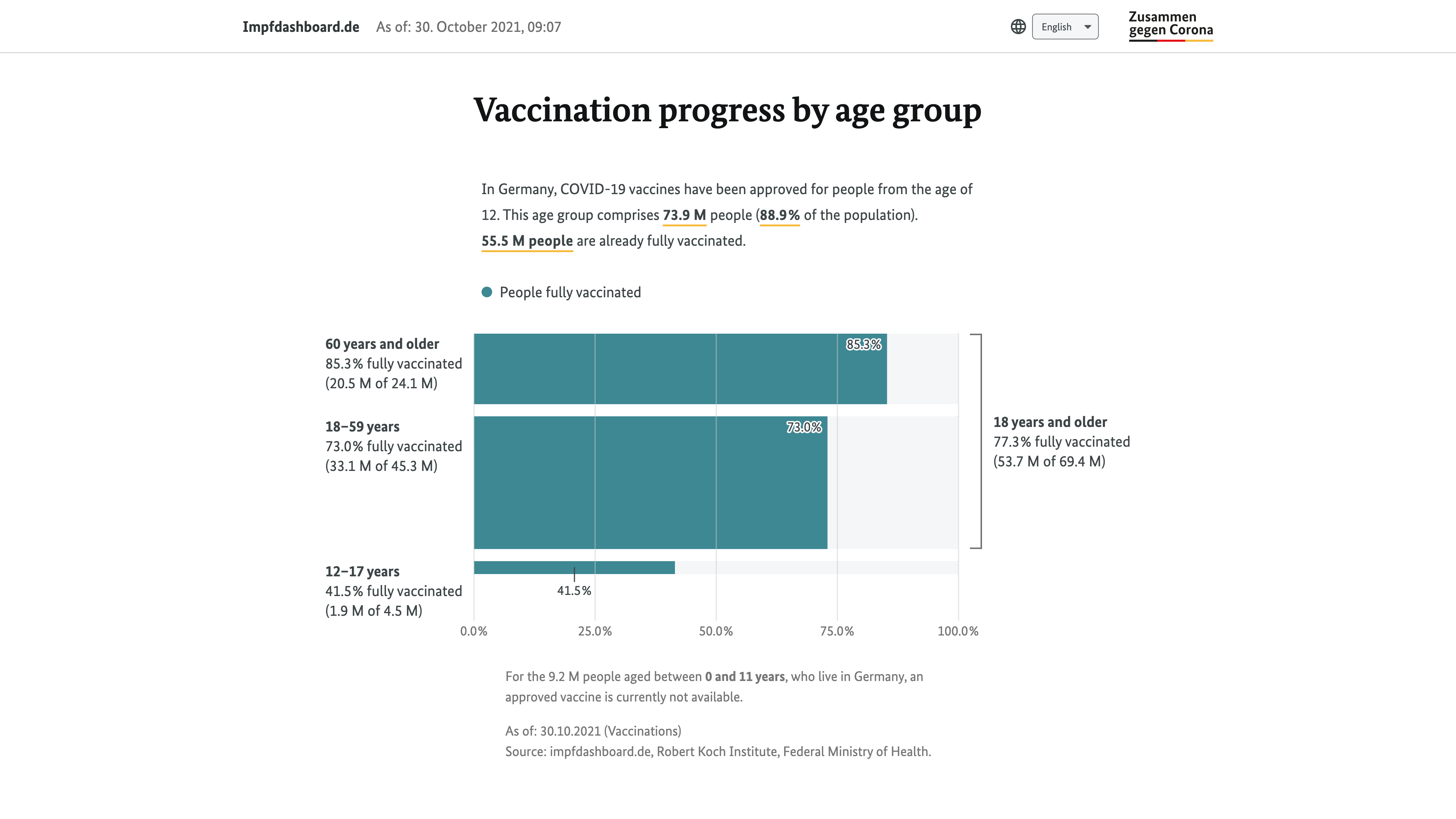This screenshot has width=1456, height=819.
Task: Click the dropdown arrow beside English
Action: click(x=1087, y=27)
